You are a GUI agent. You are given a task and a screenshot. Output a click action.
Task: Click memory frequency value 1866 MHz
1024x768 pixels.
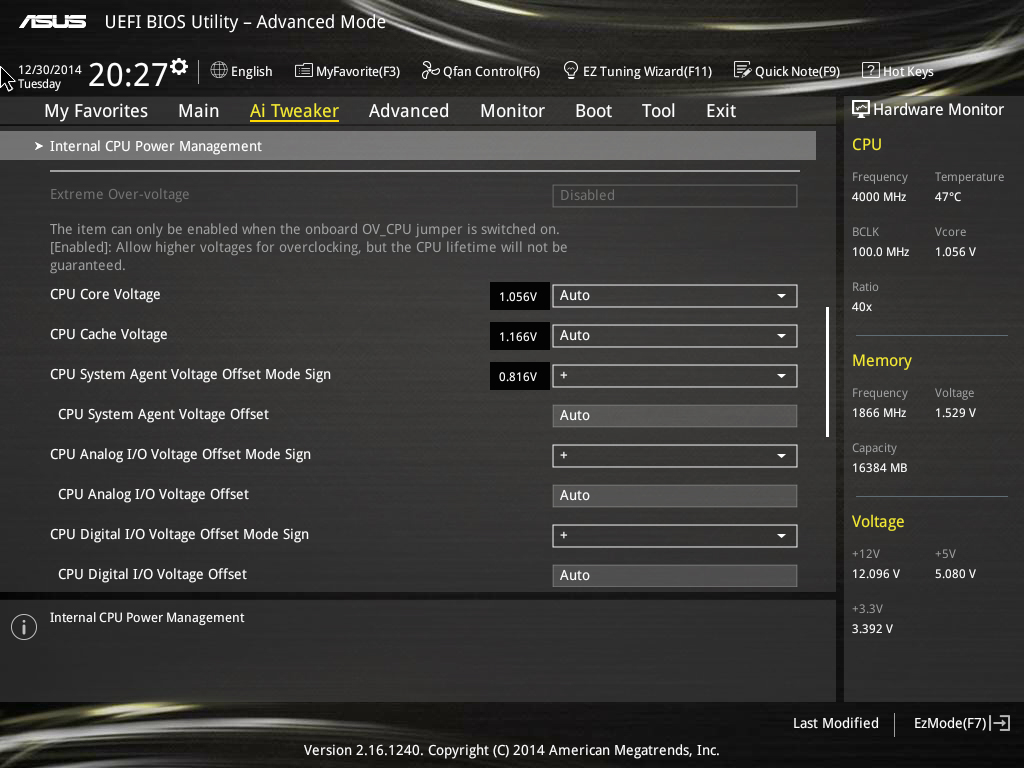coord(878,413)
